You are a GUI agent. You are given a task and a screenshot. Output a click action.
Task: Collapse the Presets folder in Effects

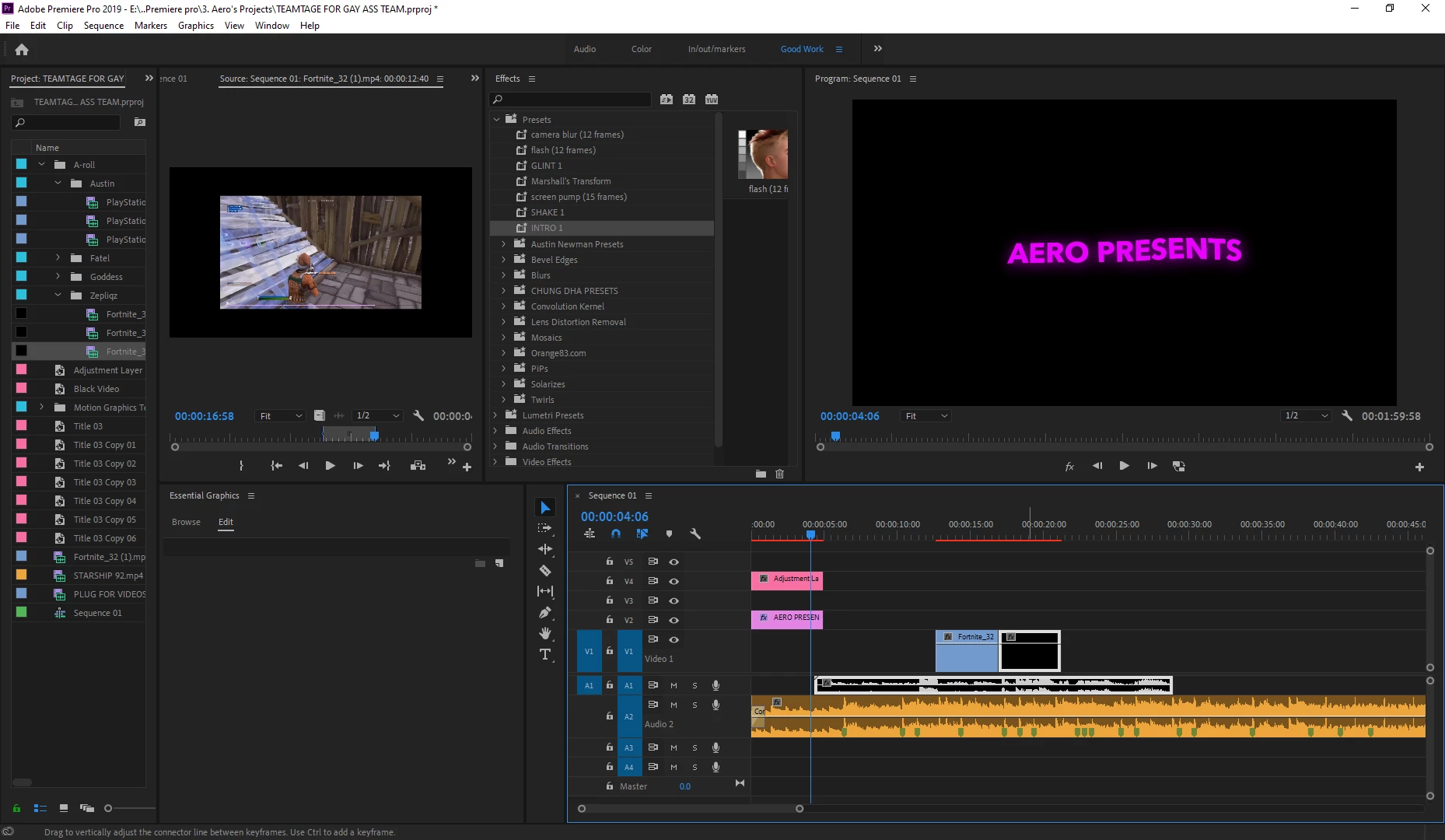497,119
